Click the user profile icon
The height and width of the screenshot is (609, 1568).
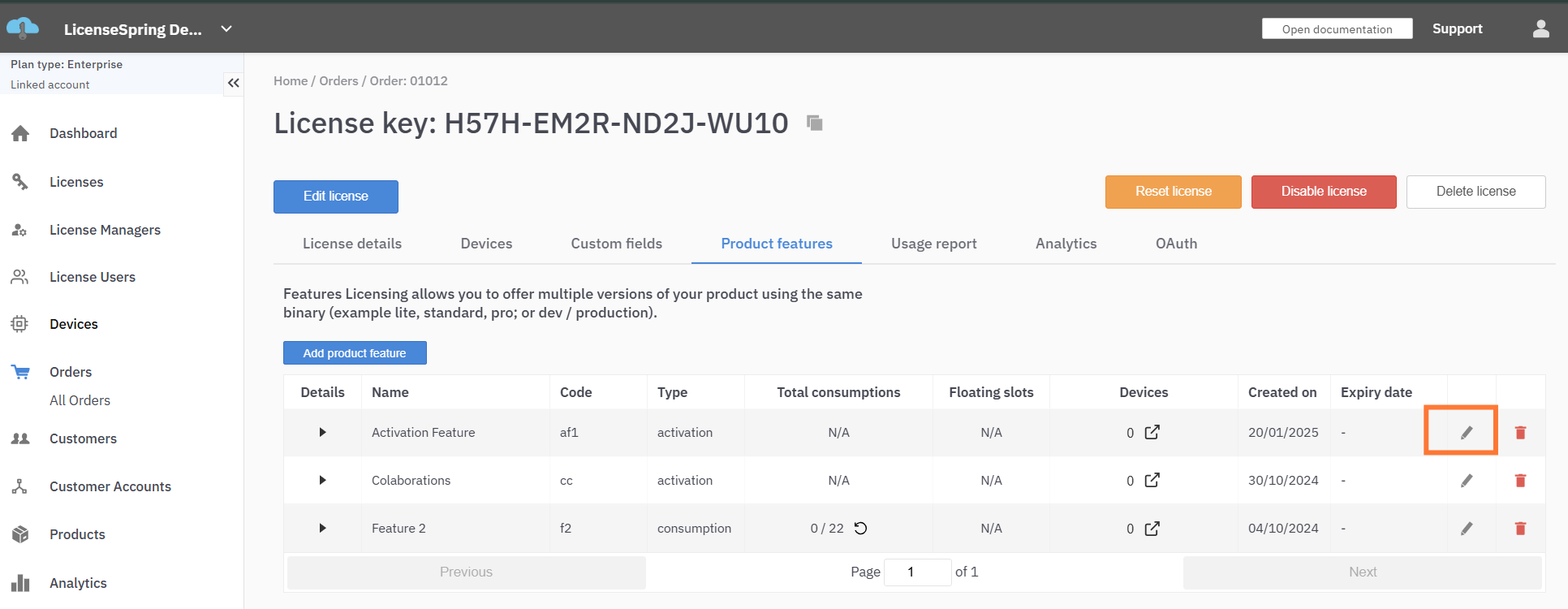click(x=1540, y=29)
